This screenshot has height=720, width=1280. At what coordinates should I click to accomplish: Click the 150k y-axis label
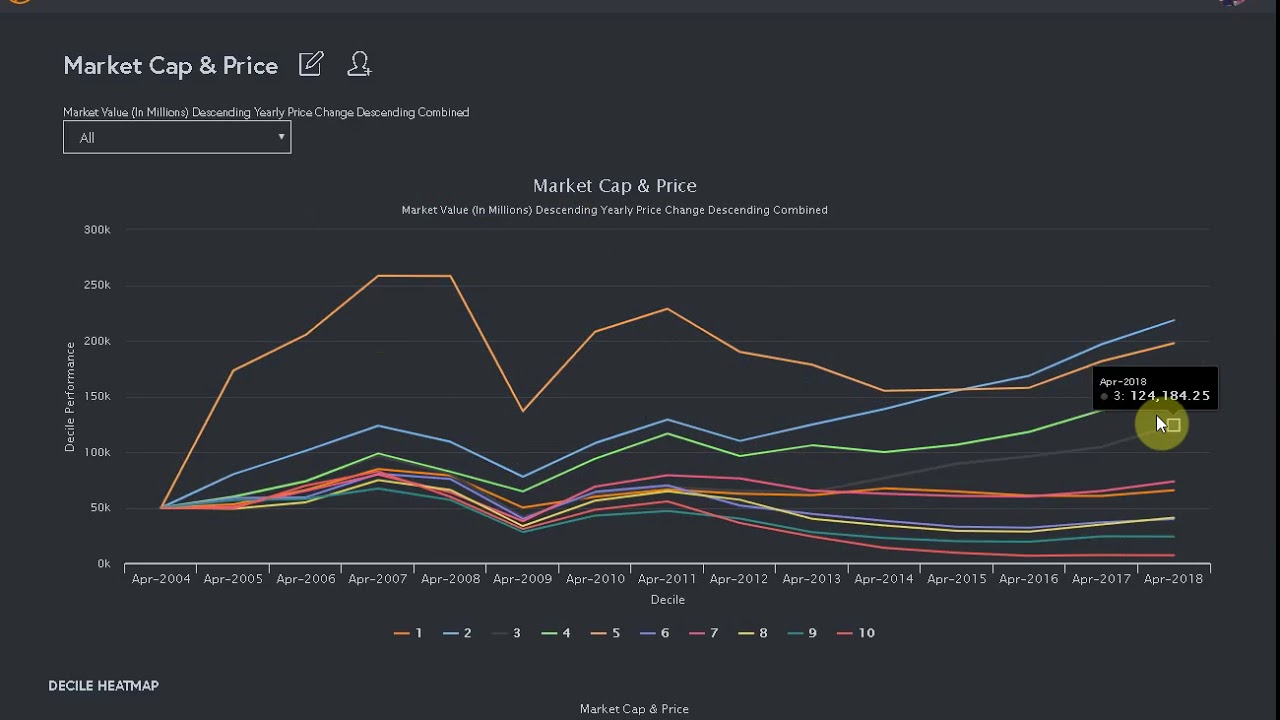point(97,397)
